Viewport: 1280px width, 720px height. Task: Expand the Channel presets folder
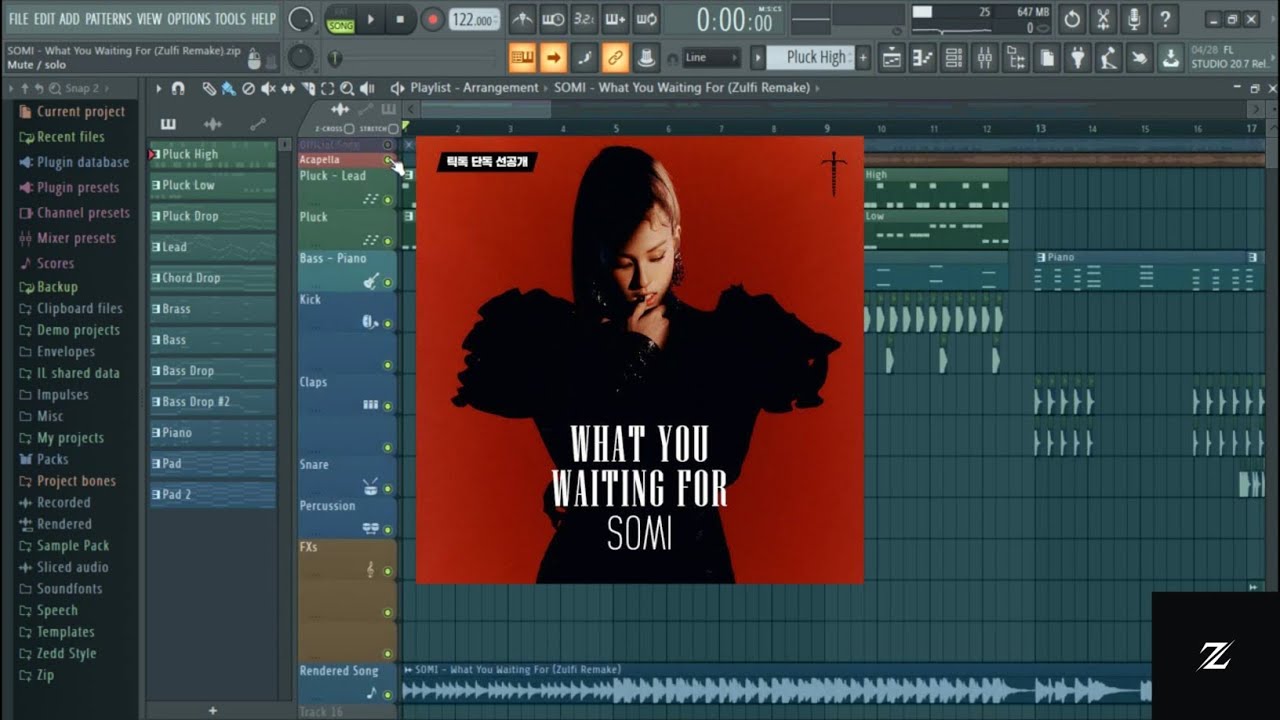(x=75, y=213)
